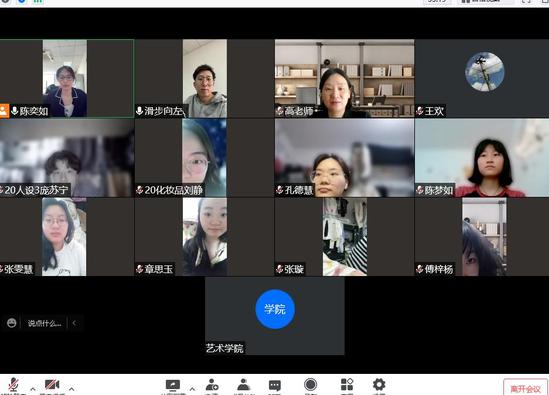Viewport: 549px width, 395px height.
Task: Click the 说点什么 chat input field
Action: coord(44,323)
